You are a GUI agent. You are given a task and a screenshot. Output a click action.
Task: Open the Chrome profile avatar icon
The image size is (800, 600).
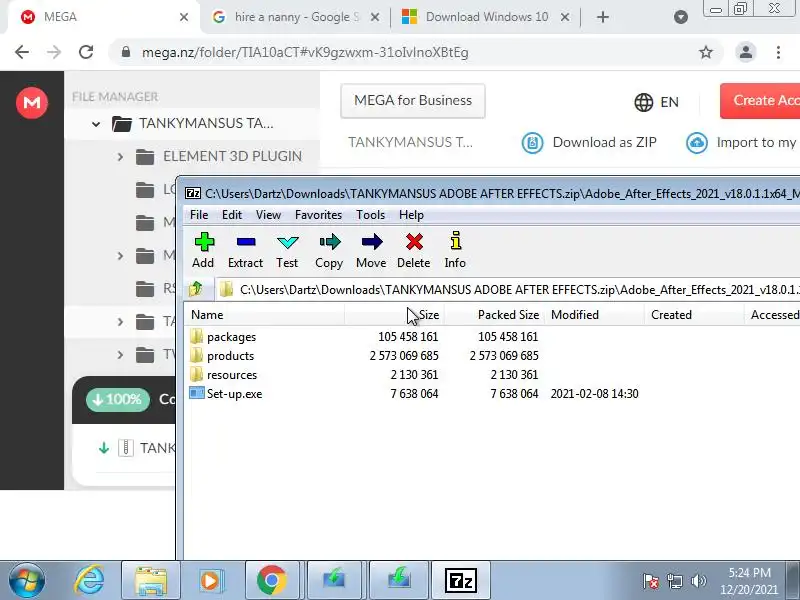pyautogui.click(x=745, y=52)
